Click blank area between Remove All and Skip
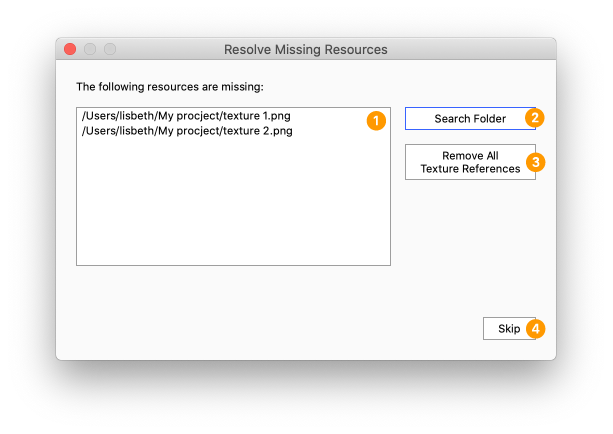 pos(470,248)
